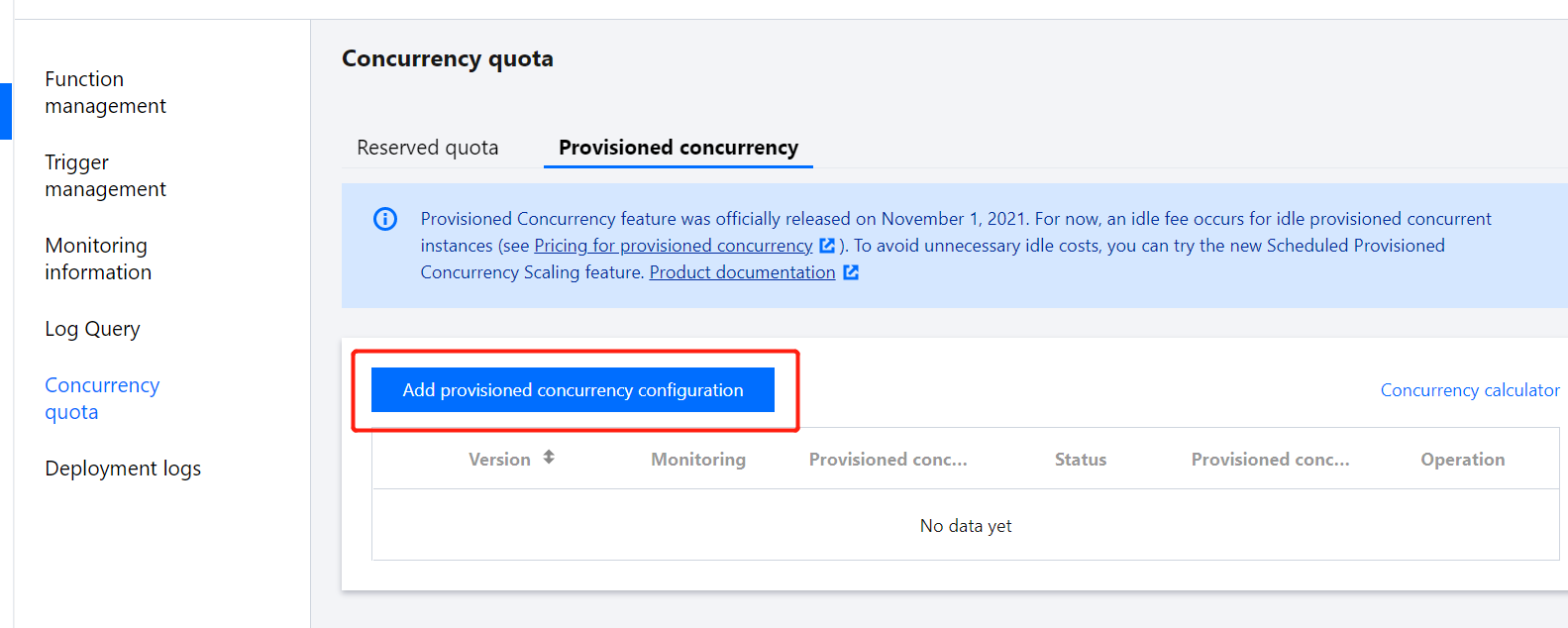Viewport: 1568px width, 628px height.
Task: Switch to the Reserved quota tab
Action: [428, 148]
